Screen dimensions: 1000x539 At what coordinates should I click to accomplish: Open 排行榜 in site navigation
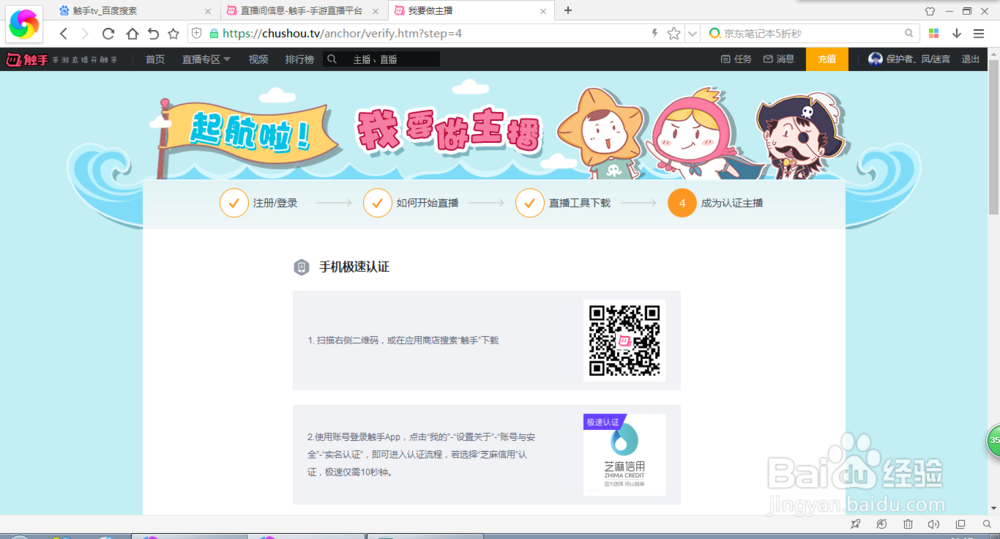point(299,59)
